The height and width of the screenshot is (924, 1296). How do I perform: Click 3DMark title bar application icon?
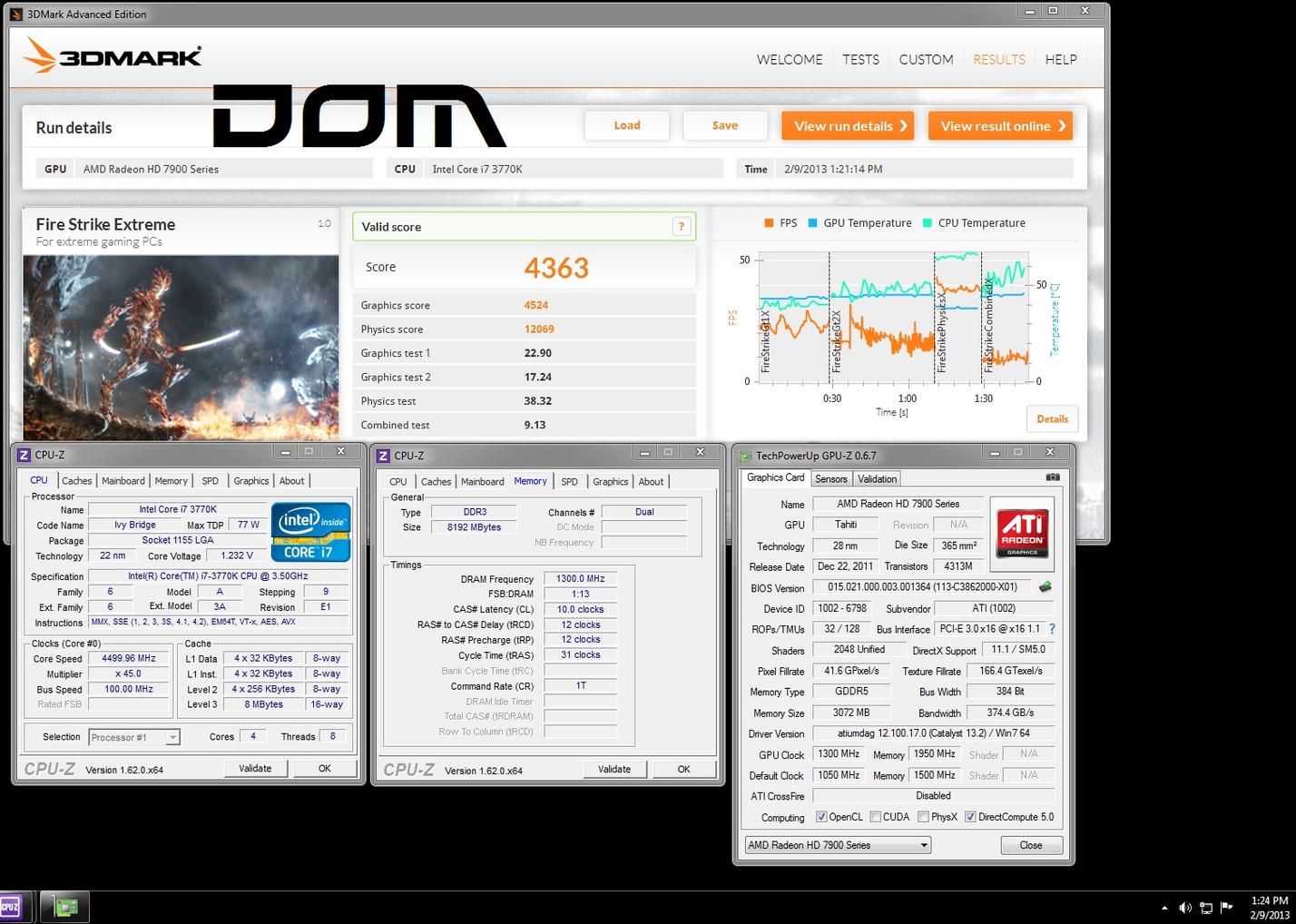[x=16, y=14]
